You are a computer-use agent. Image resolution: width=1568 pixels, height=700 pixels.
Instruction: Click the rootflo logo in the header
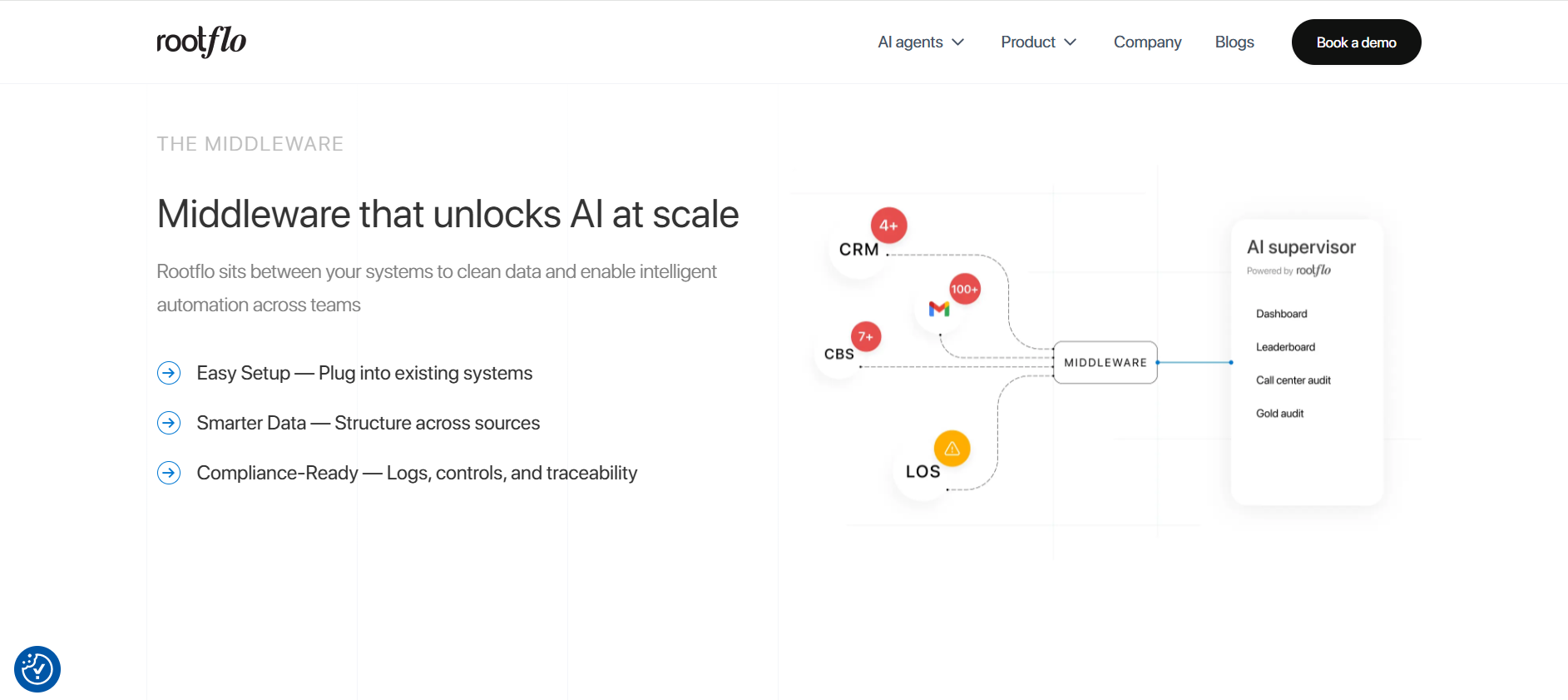tap(201, 42)
